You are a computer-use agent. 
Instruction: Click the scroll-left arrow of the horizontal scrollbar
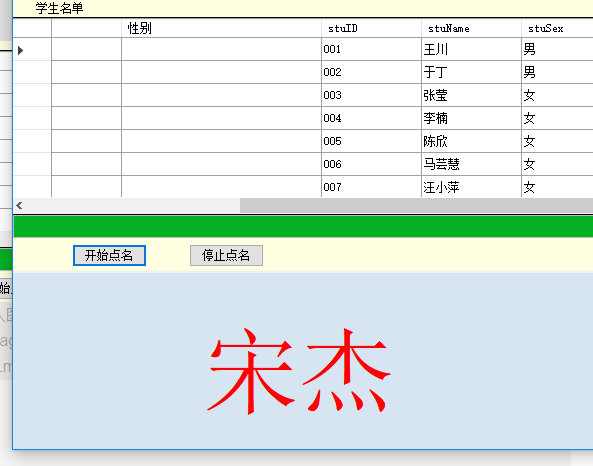click(x=19, y=205)
